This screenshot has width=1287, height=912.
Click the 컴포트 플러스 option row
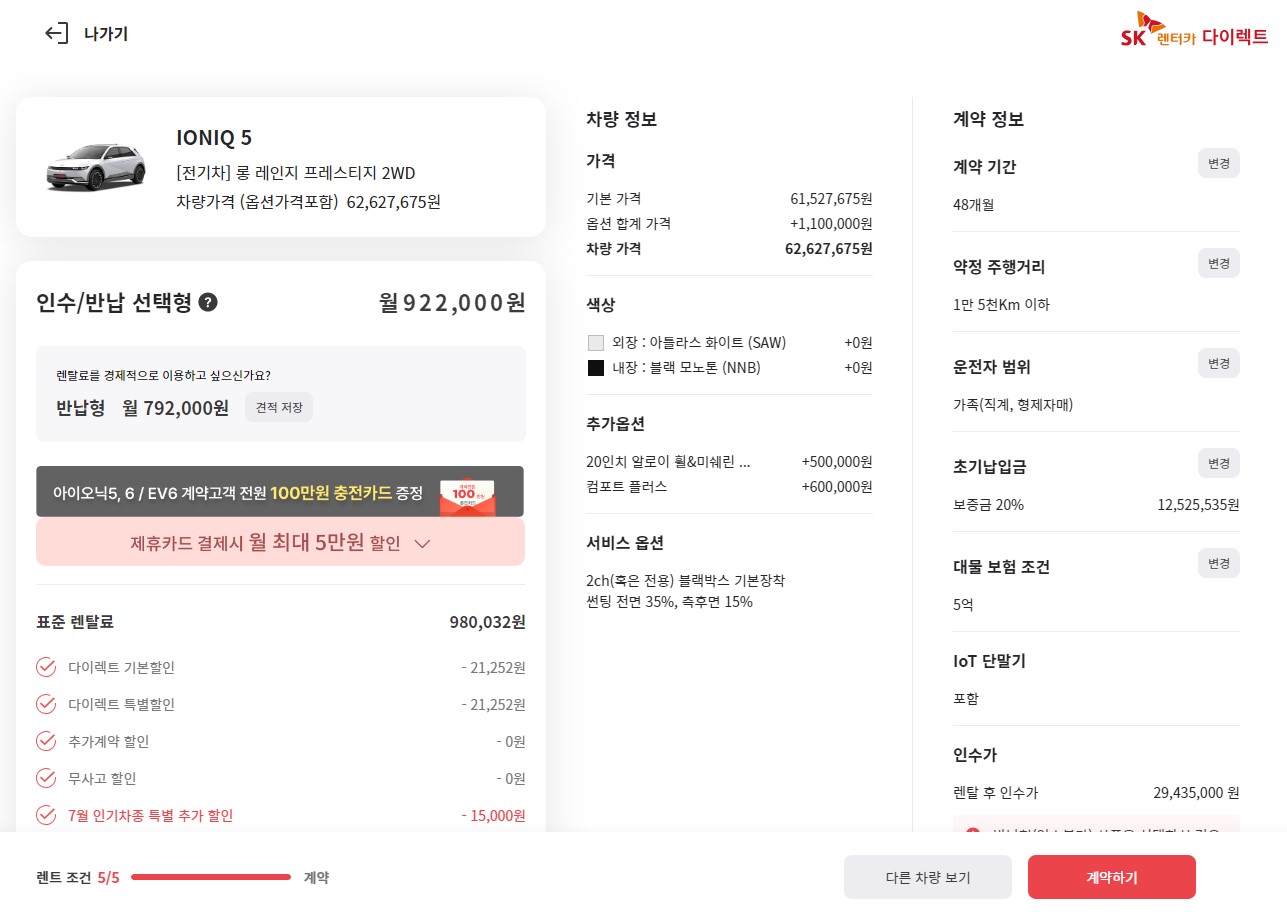pos(729,486)
